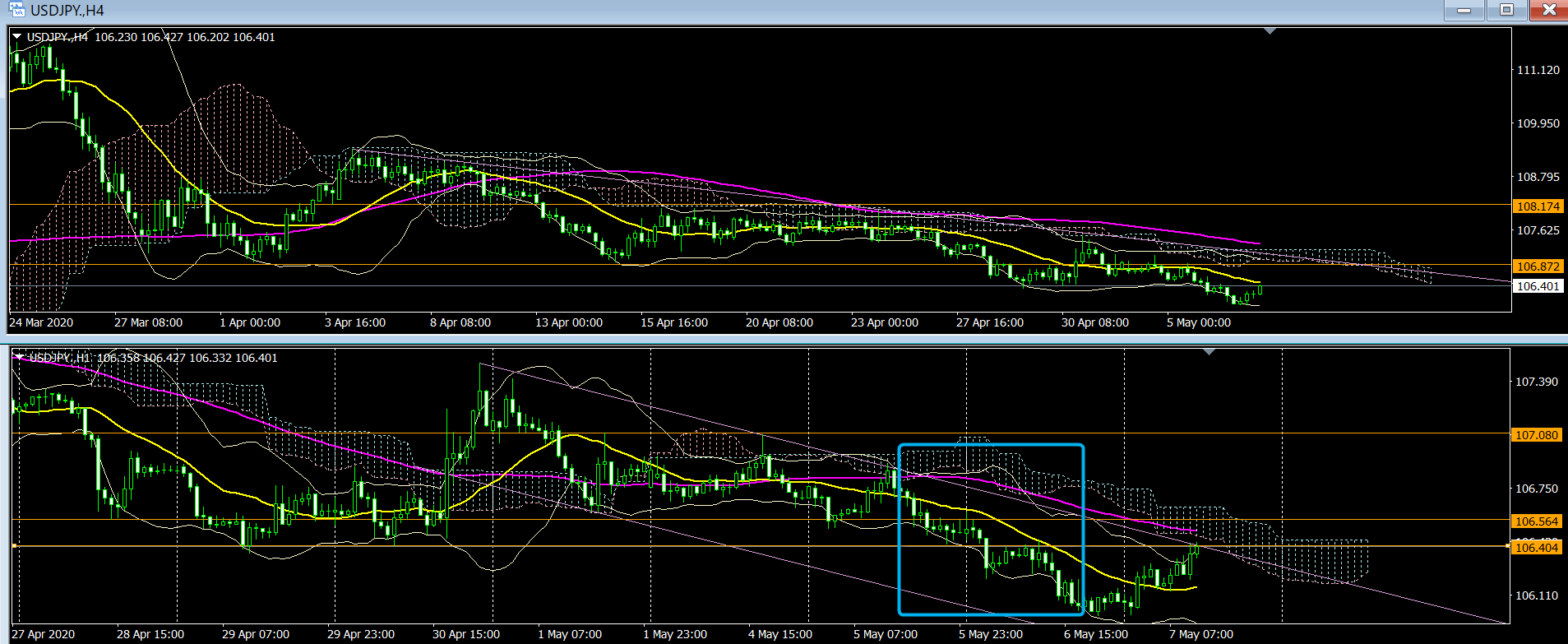Image resolution: width=1568 pixels, height=644 pixels.
Task: Click the H4 chart shift triangle marker
Action: [1270, 31]
